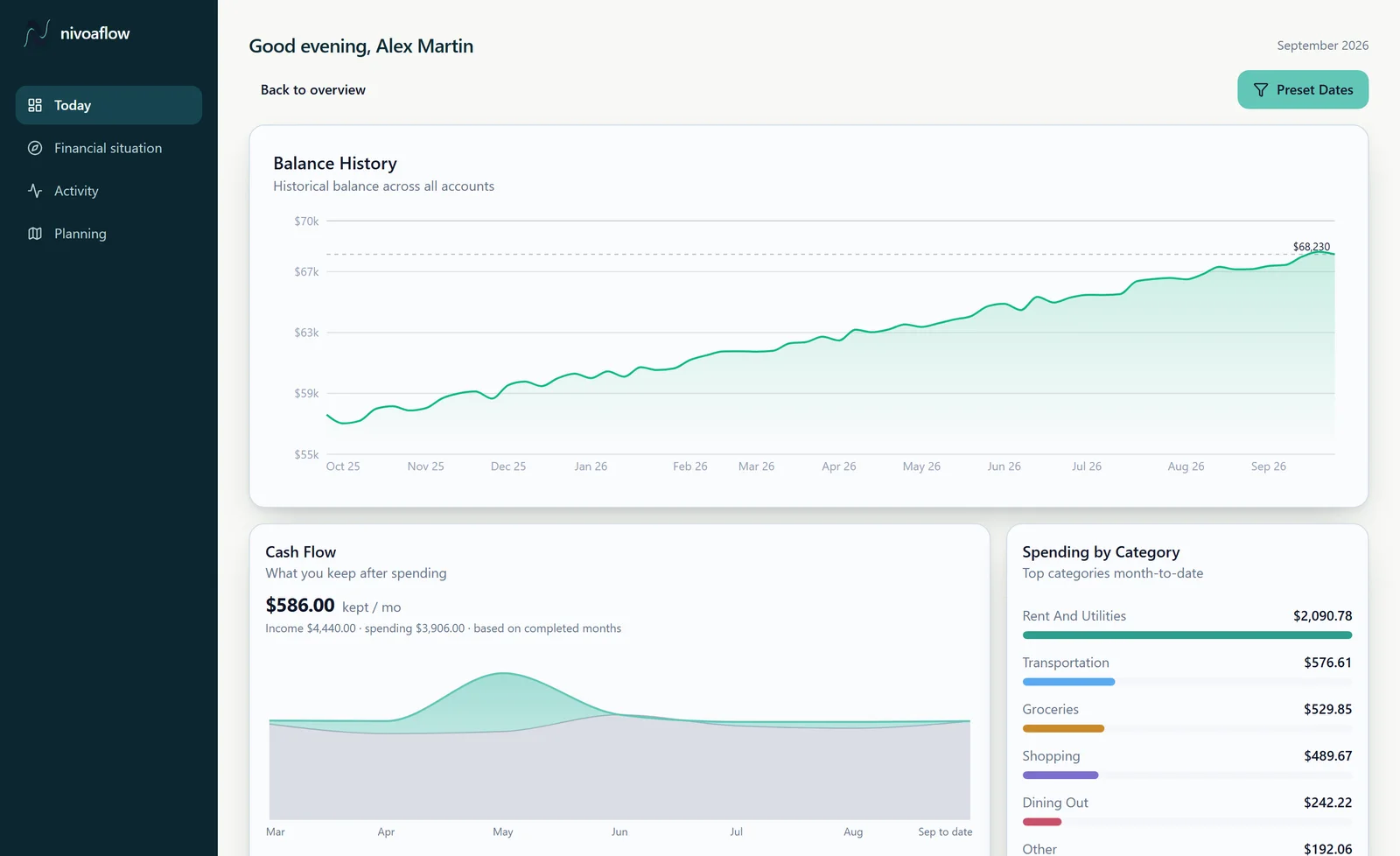Viewport: 1400px width, 856px height.
Task: Open the Preset Dates filter
Action: (1303, 89)
